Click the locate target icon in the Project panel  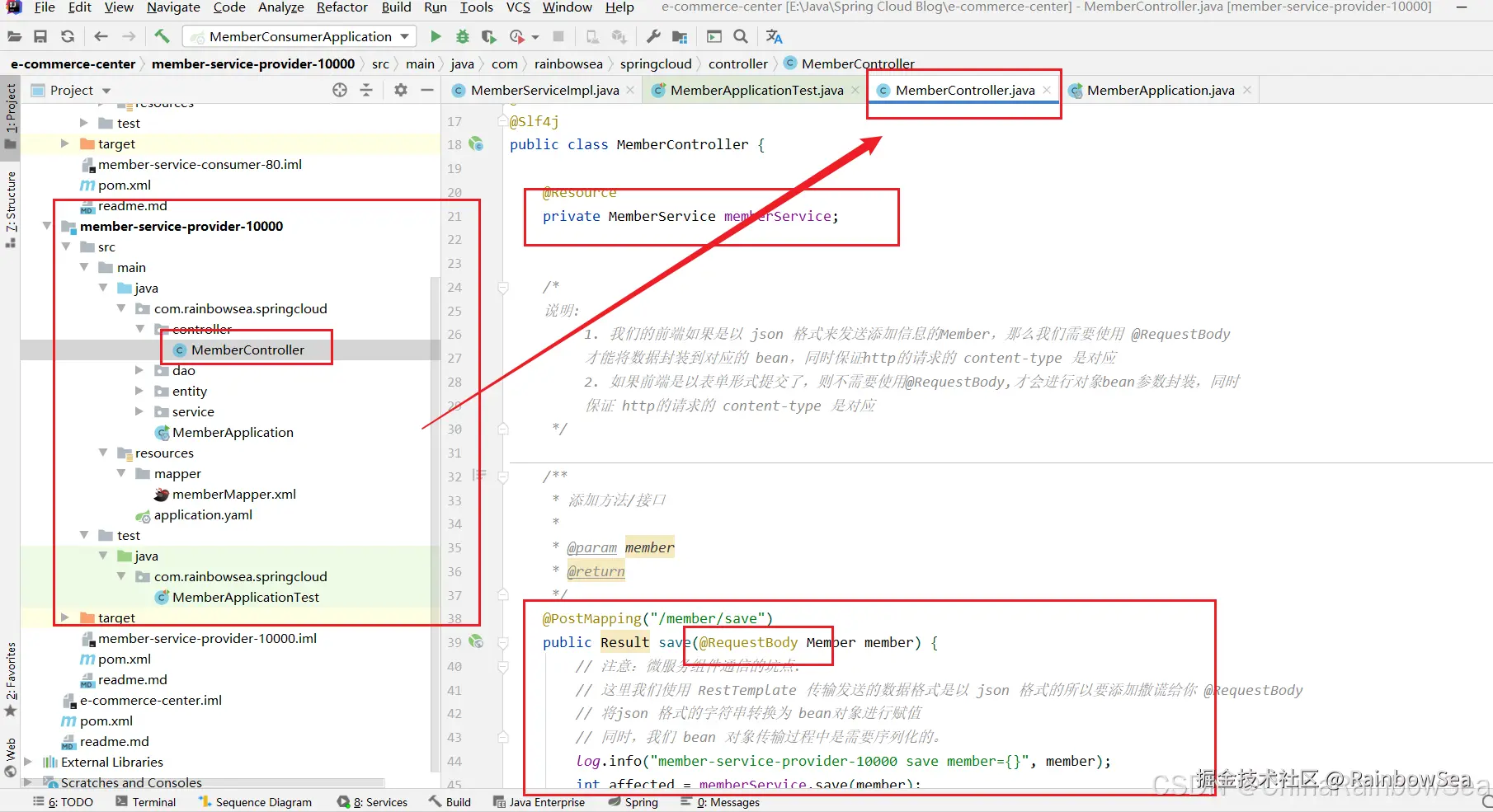[340, 90]
